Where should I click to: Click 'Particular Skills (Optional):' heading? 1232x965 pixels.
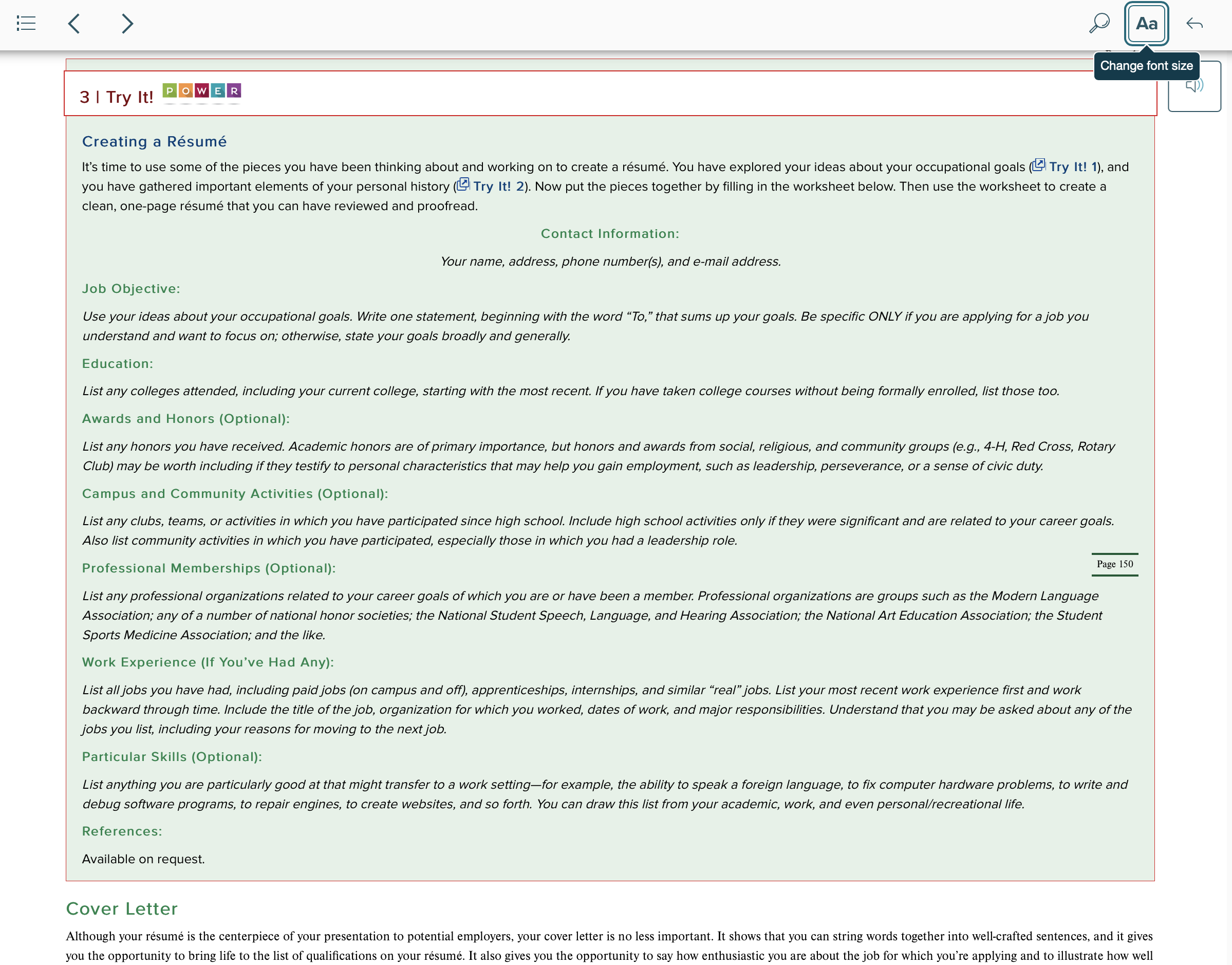[172, 756]
